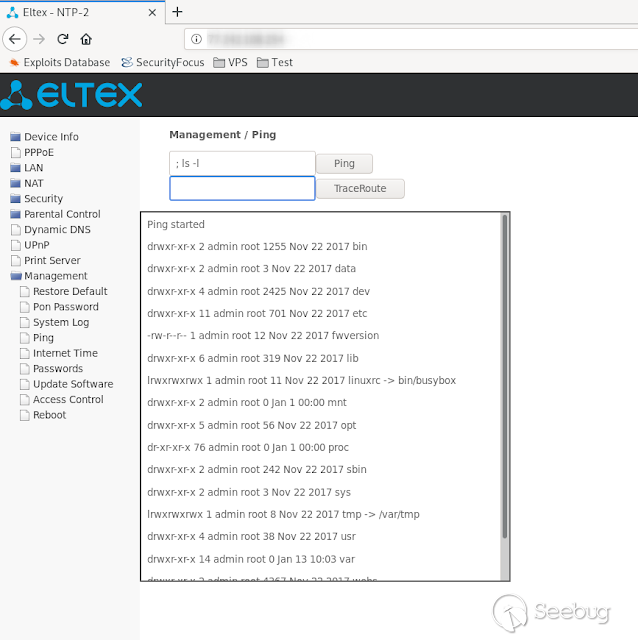Go back with the browser back arrow
638x640 pixels.
tap(15, 39)
